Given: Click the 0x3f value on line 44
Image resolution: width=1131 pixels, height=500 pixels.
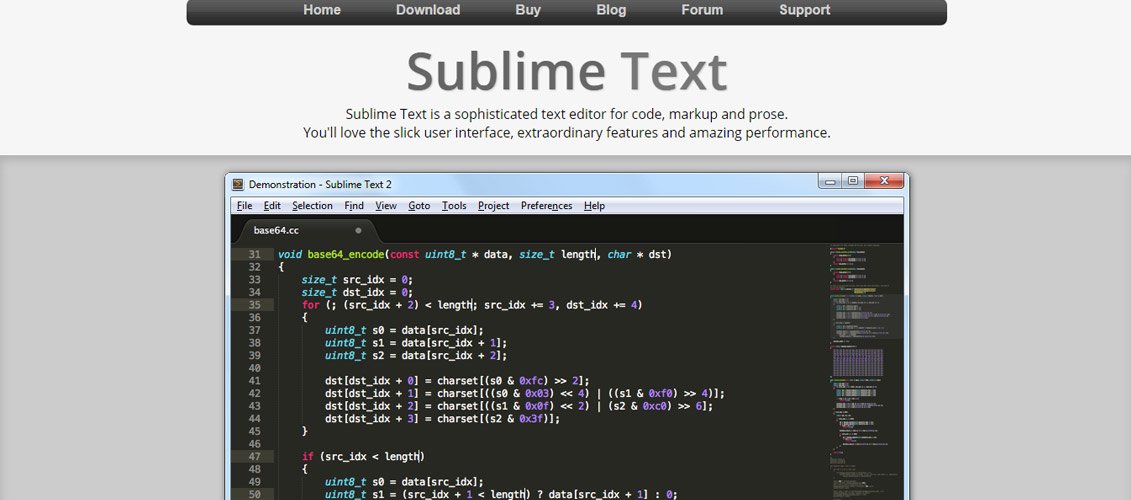Looking at the screenshot, I should 533,418.
